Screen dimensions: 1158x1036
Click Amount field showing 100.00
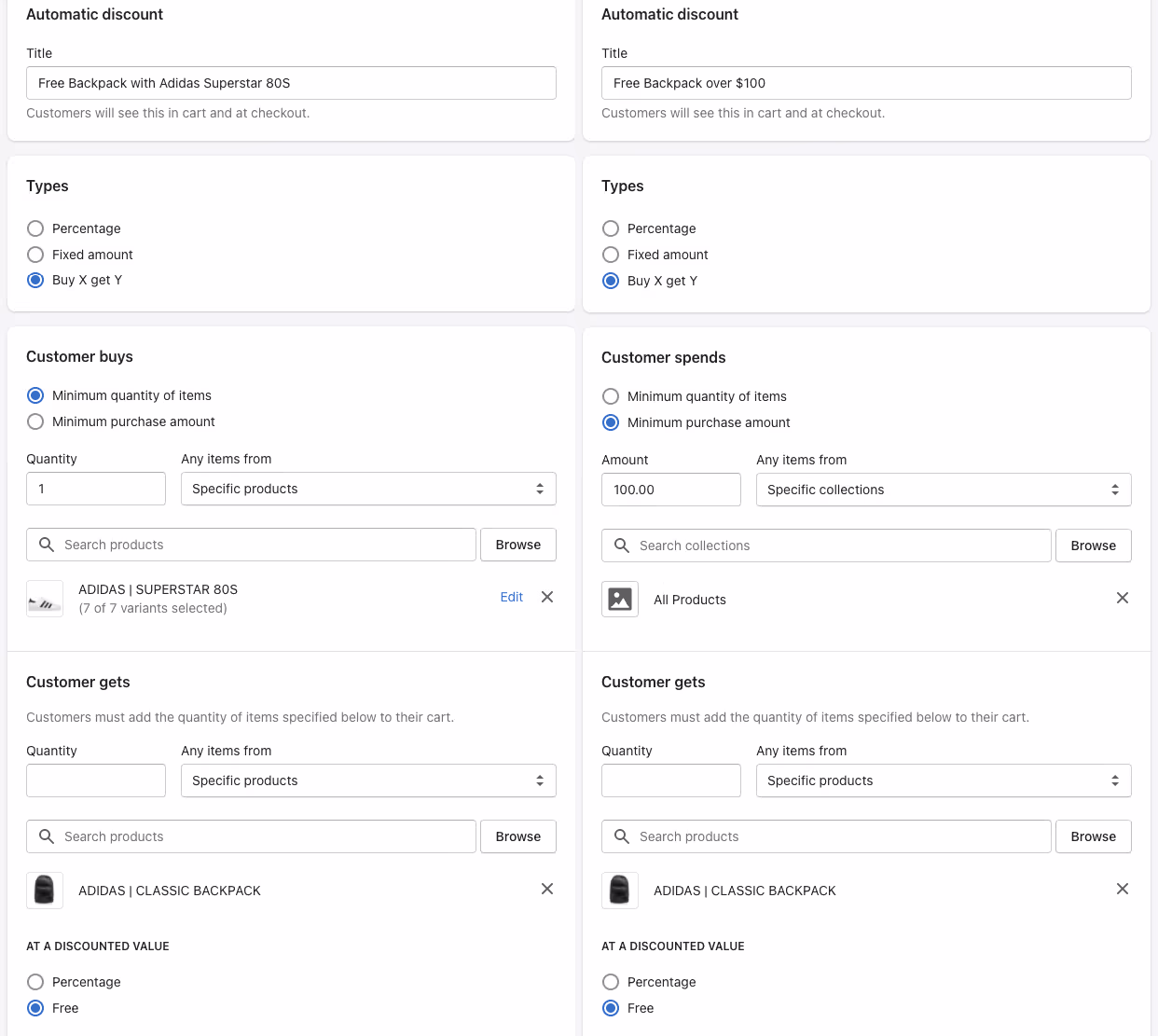tap(671, 490)
